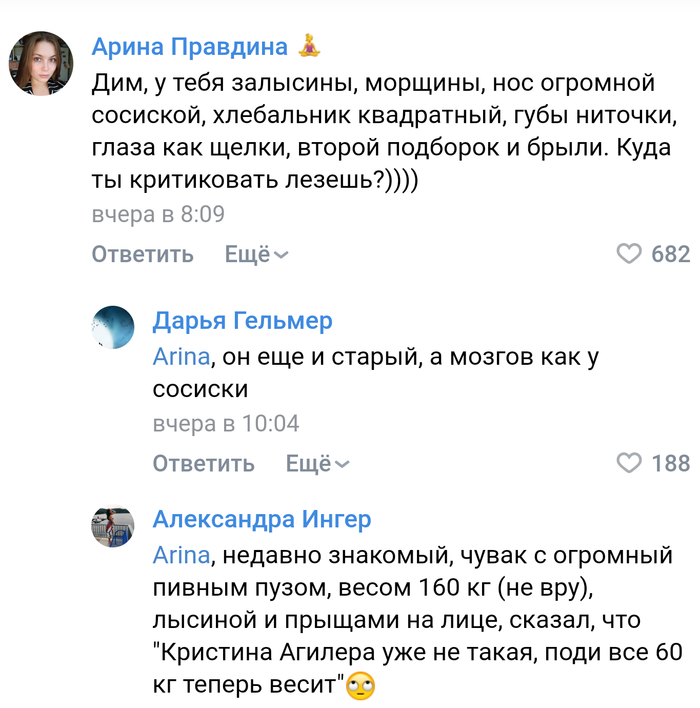Click the Arina mention in Дарья's reply

pos(181,356)
